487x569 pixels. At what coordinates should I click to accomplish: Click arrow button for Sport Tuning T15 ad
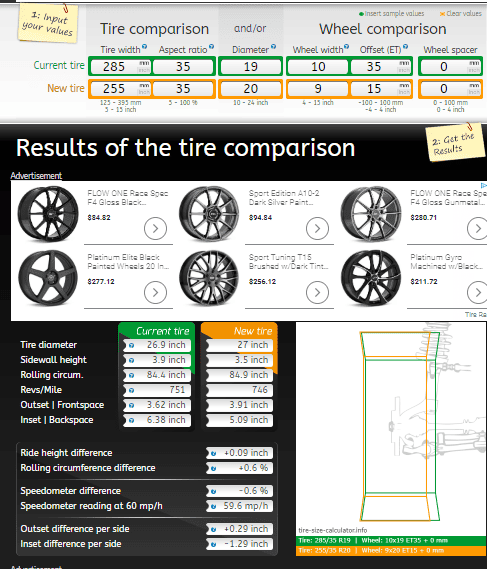point(317,292)
